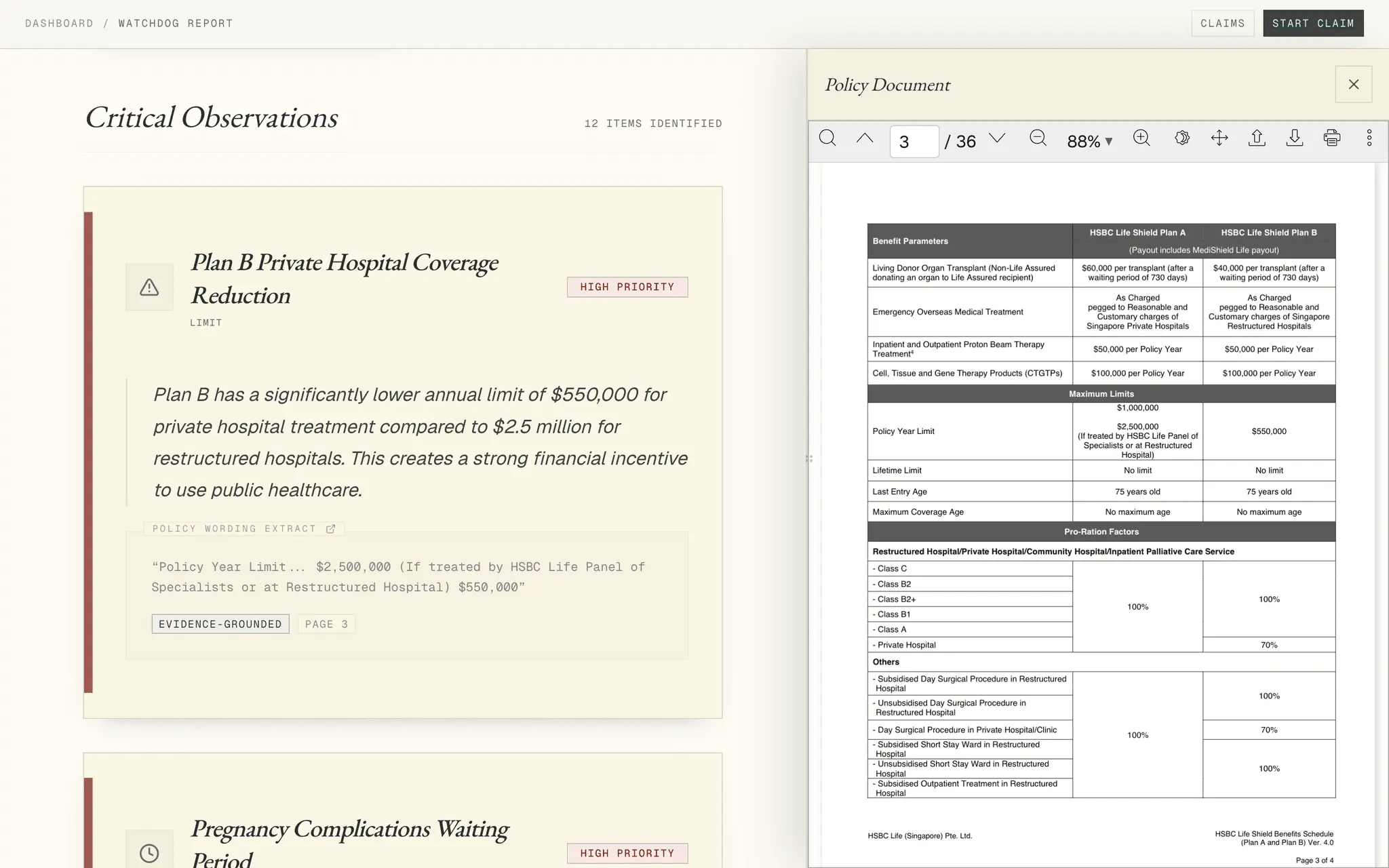Screen dimensions: 1389x868
Task: Click 'HSBC Life Shield Plan B' column header
Action: coord(1269,233)
